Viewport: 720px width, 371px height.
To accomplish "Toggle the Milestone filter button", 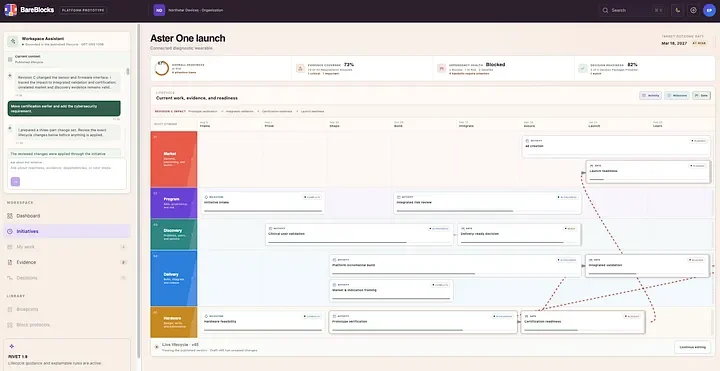I will click(677, 96).
